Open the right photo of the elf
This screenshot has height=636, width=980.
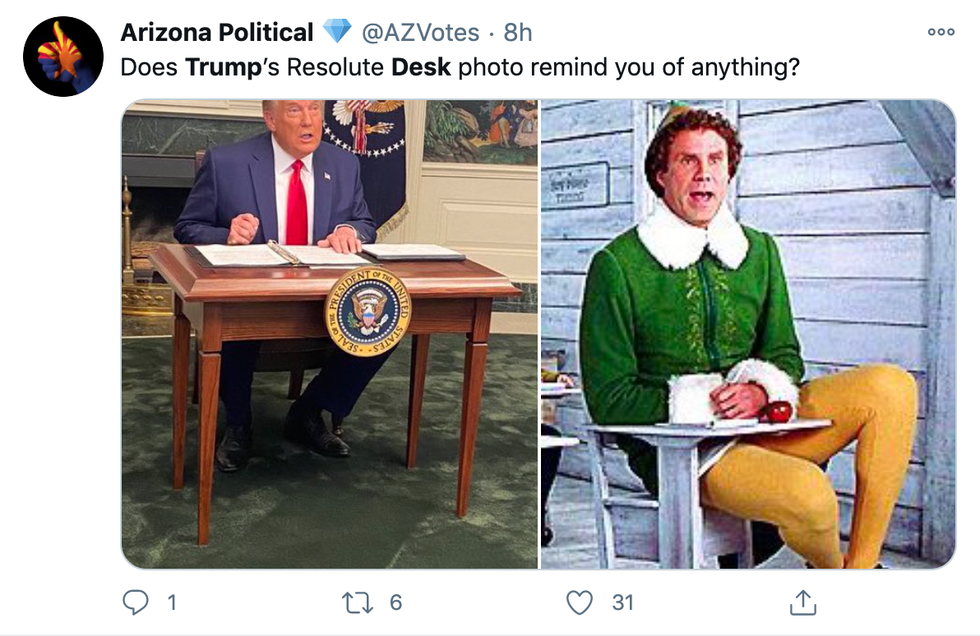click(748, 334)
